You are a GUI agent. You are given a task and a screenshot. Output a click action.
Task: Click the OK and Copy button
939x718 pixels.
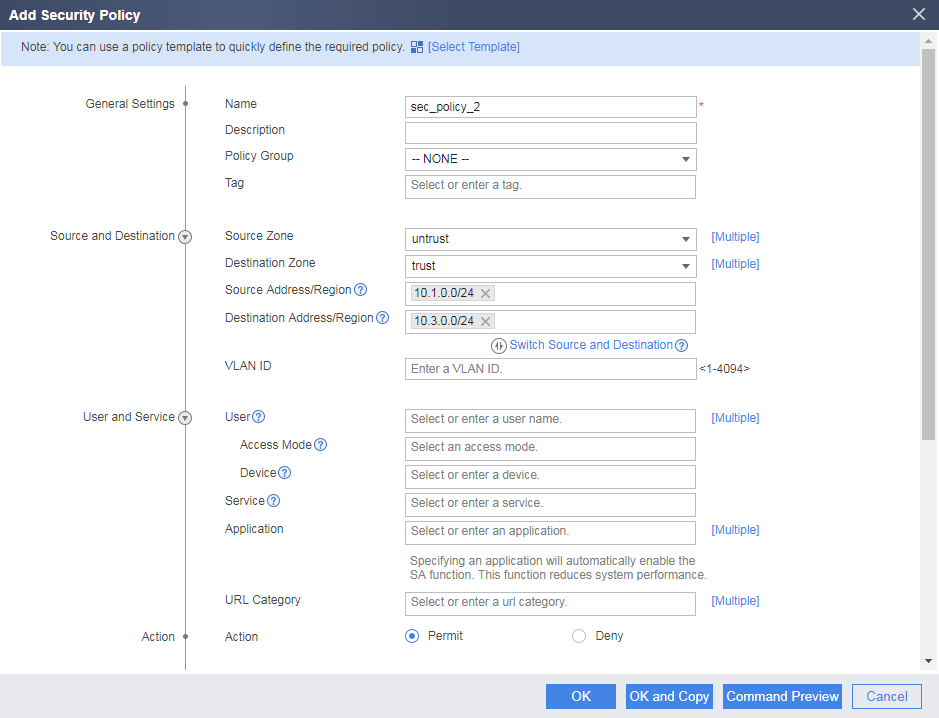[x=669, y=696]
